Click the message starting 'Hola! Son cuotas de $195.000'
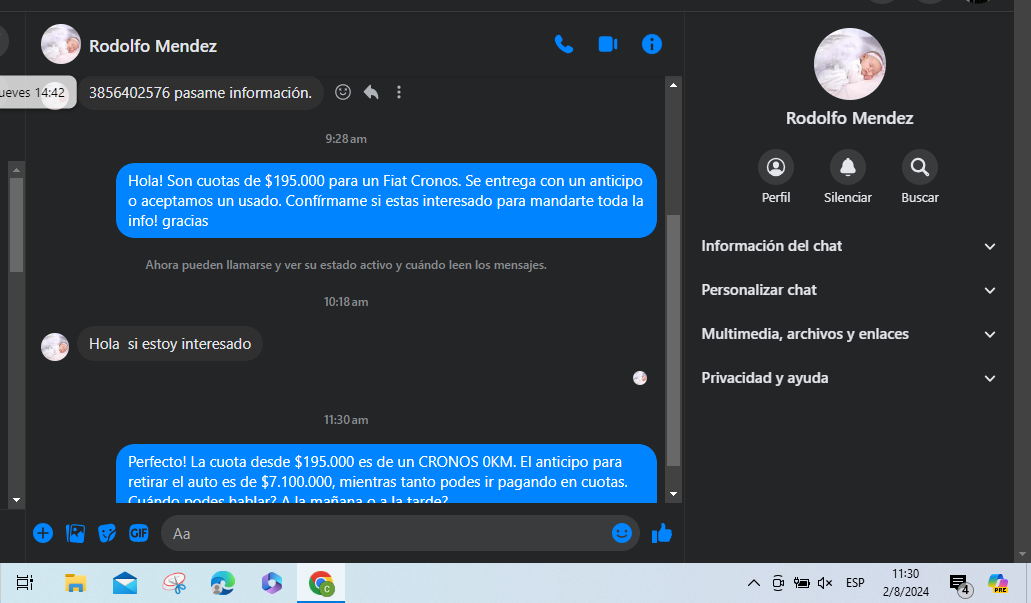The width and height of the screenshot is (1031, 603). coord(386,201)
